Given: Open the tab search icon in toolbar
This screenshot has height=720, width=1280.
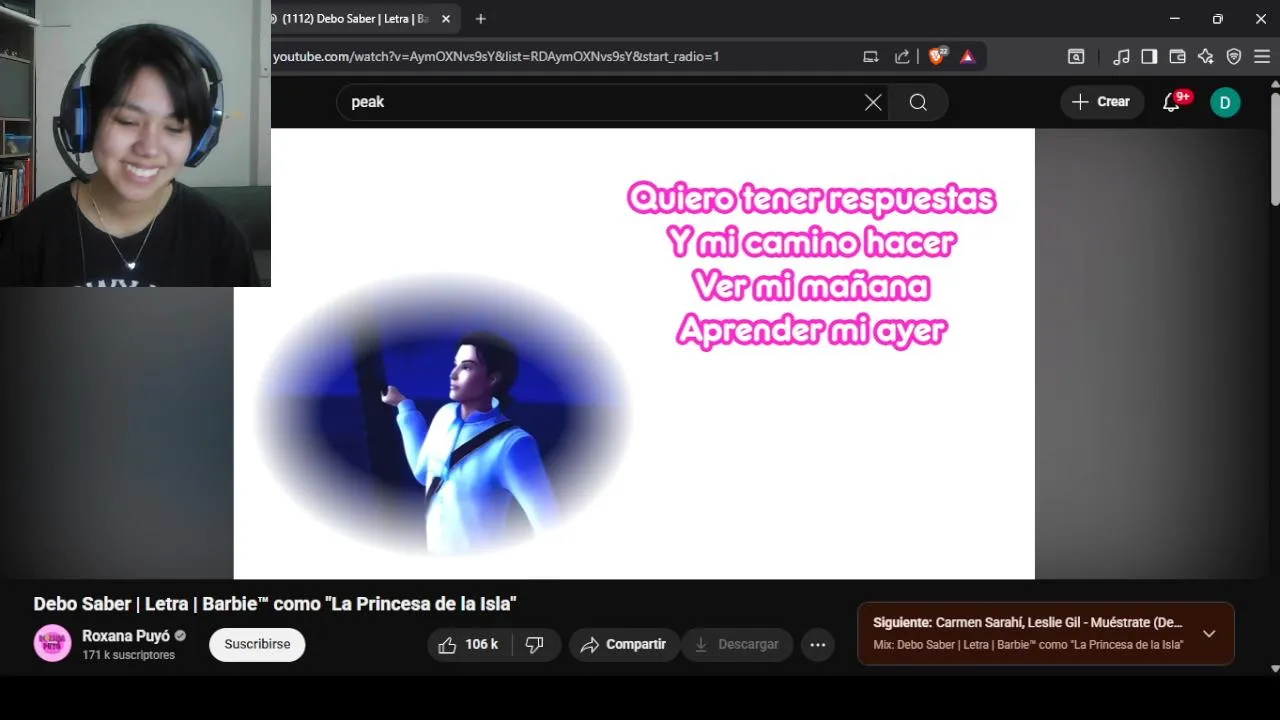Looking at the screenshot, I should [x=1076, y=57].
